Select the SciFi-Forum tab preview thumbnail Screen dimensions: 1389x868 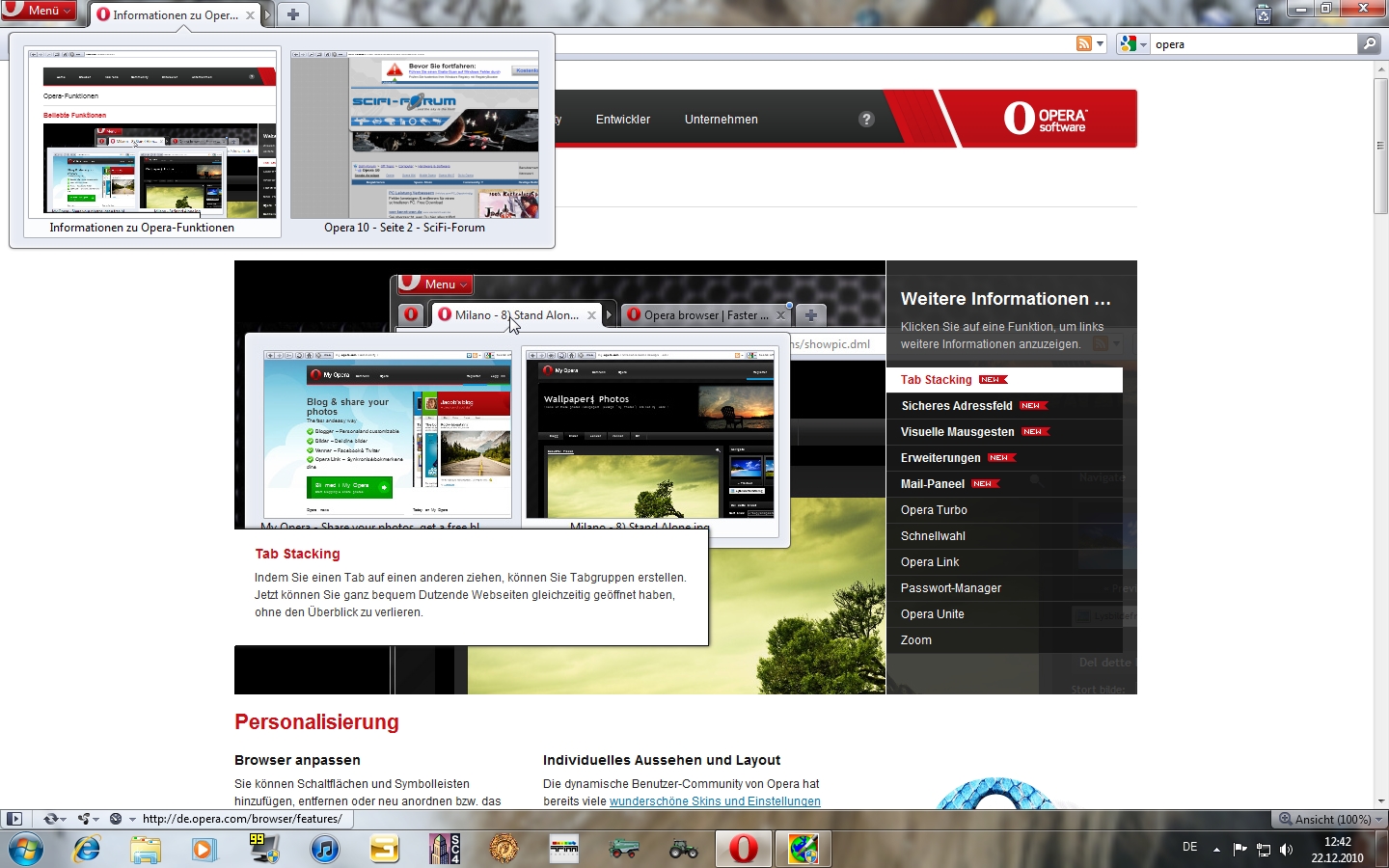click(415, 135)
